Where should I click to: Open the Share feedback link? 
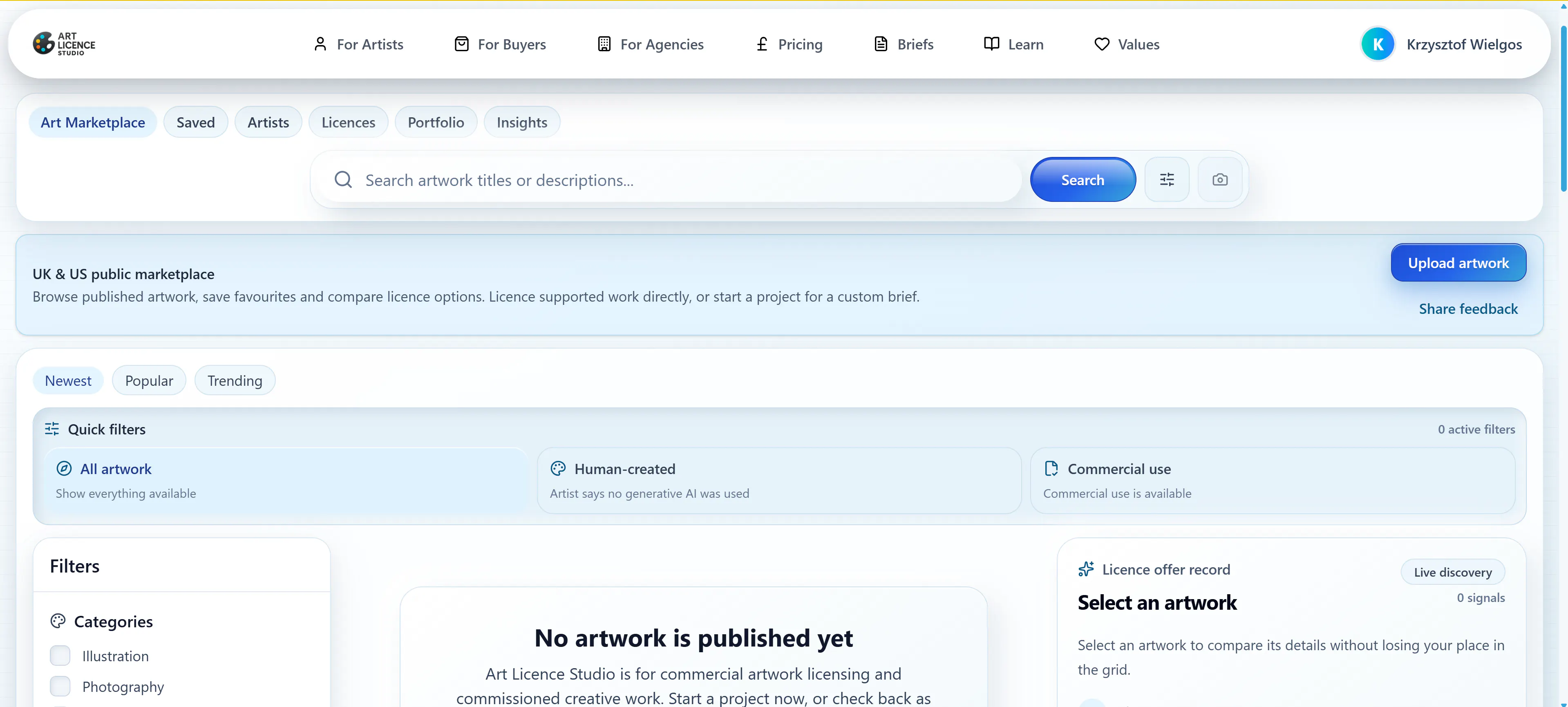pyautogui.click(x=1468, y=309)
